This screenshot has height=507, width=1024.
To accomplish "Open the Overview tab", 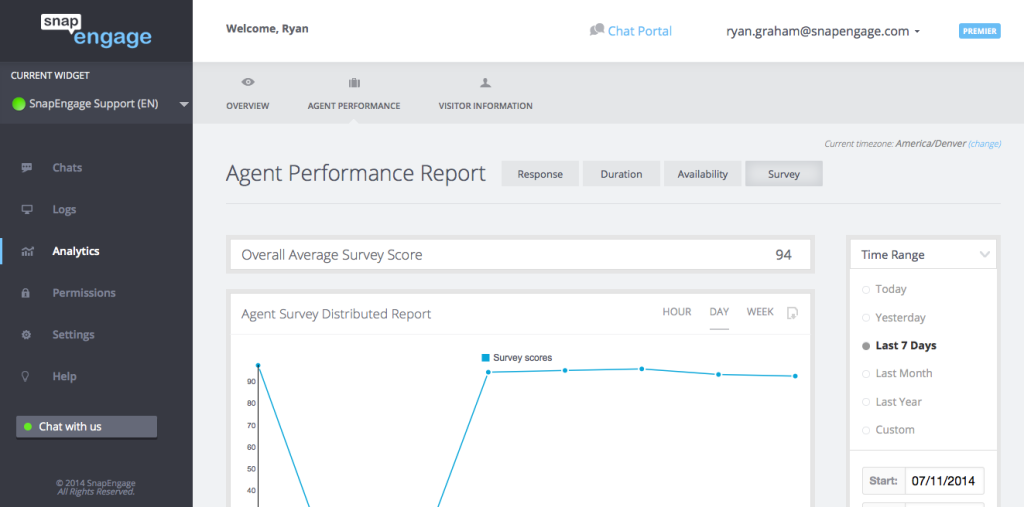I will click(248, 94).
